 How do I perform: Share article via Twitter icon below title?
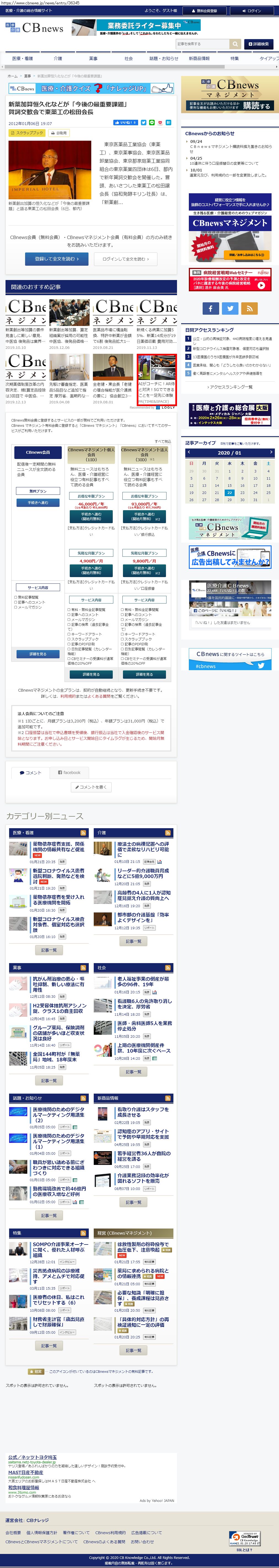coord(144,122)
